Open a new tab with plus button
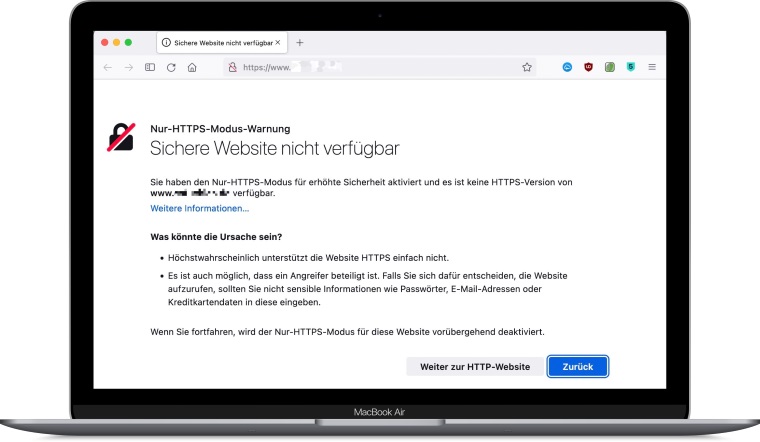Image resolution: width=760 pixels, height=442 pixels. tap(300, 43)
